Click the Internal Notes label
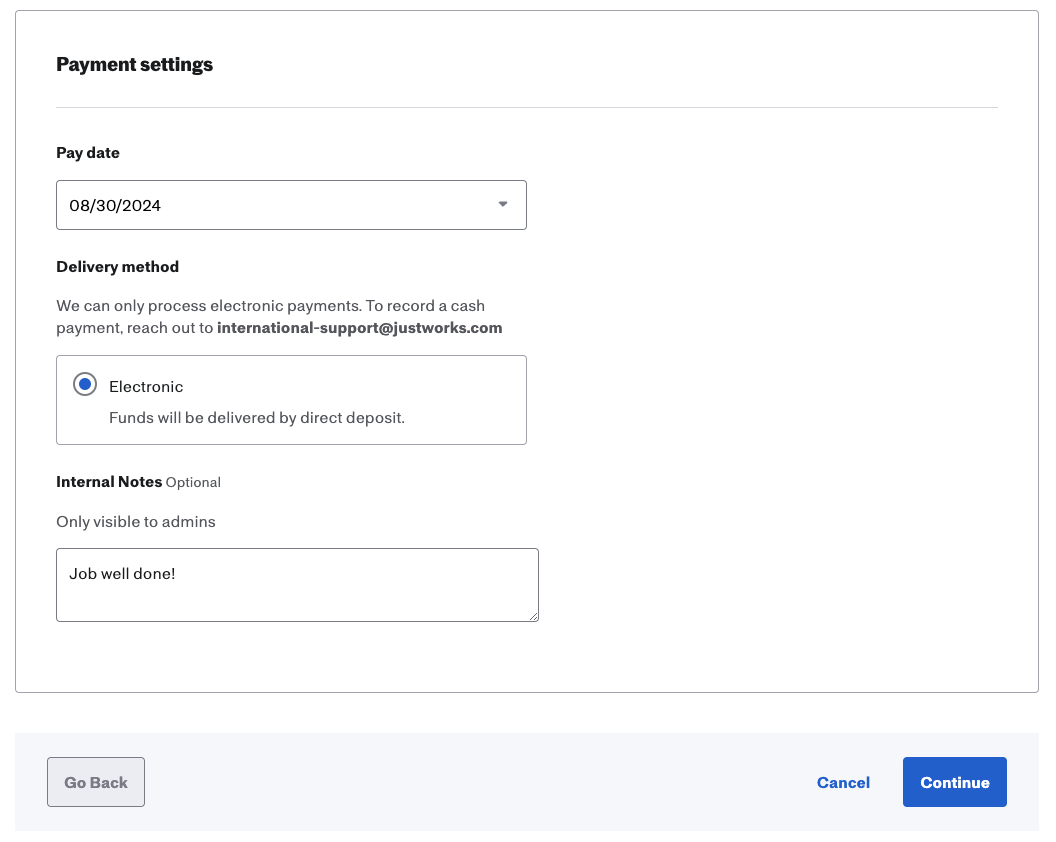 [x=109, y=482]
